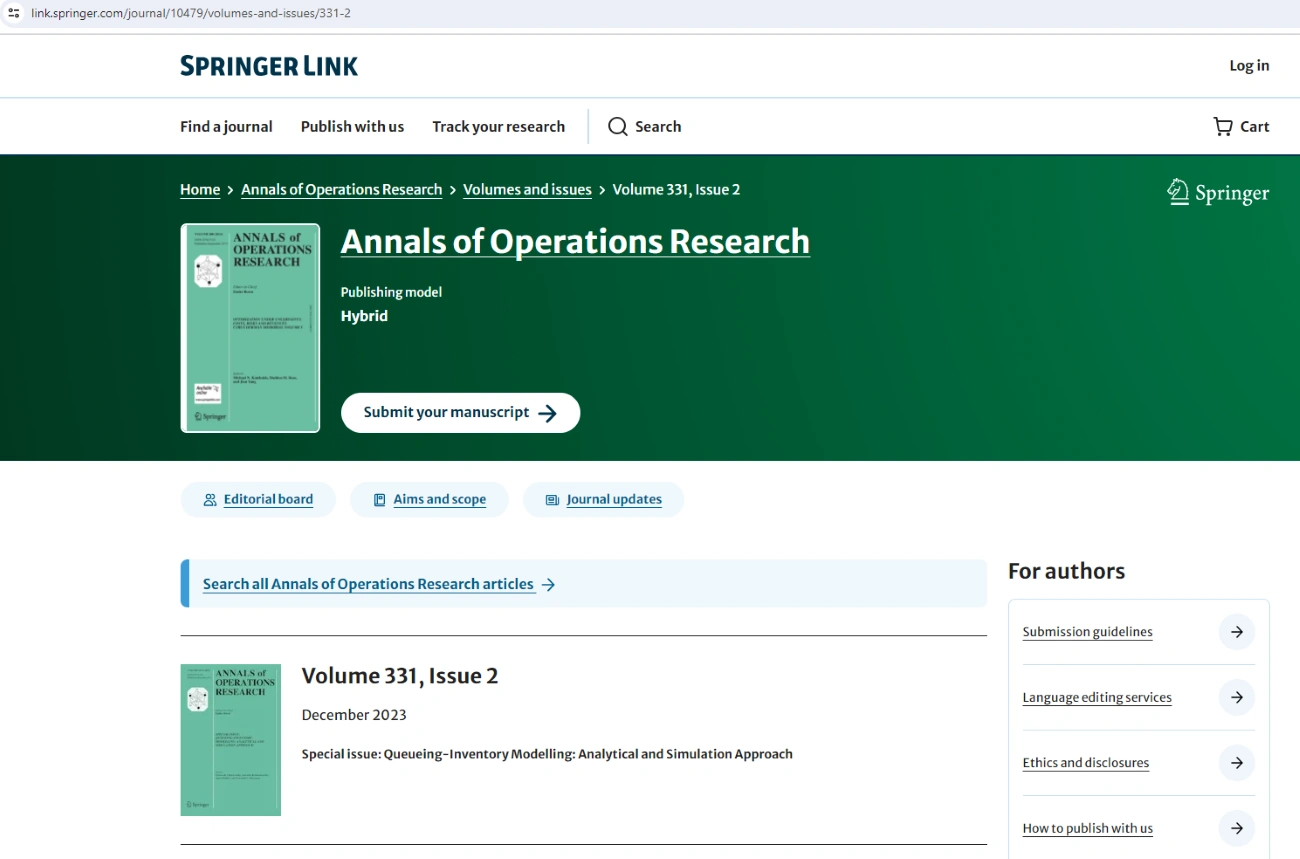This screenshot has width=1300, height=859.
Task: Click the Annals of Operations Research title heading
Action: (x=575, y=241)
